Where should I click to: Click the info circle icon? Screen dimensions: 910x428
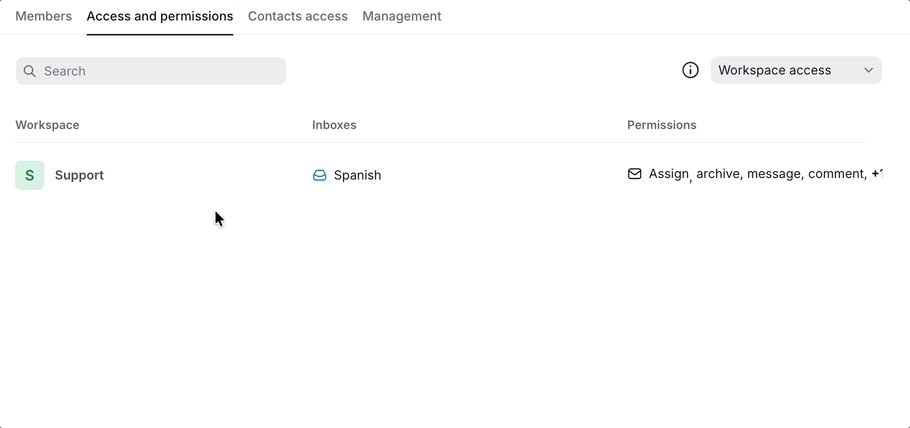pos(690,70)
